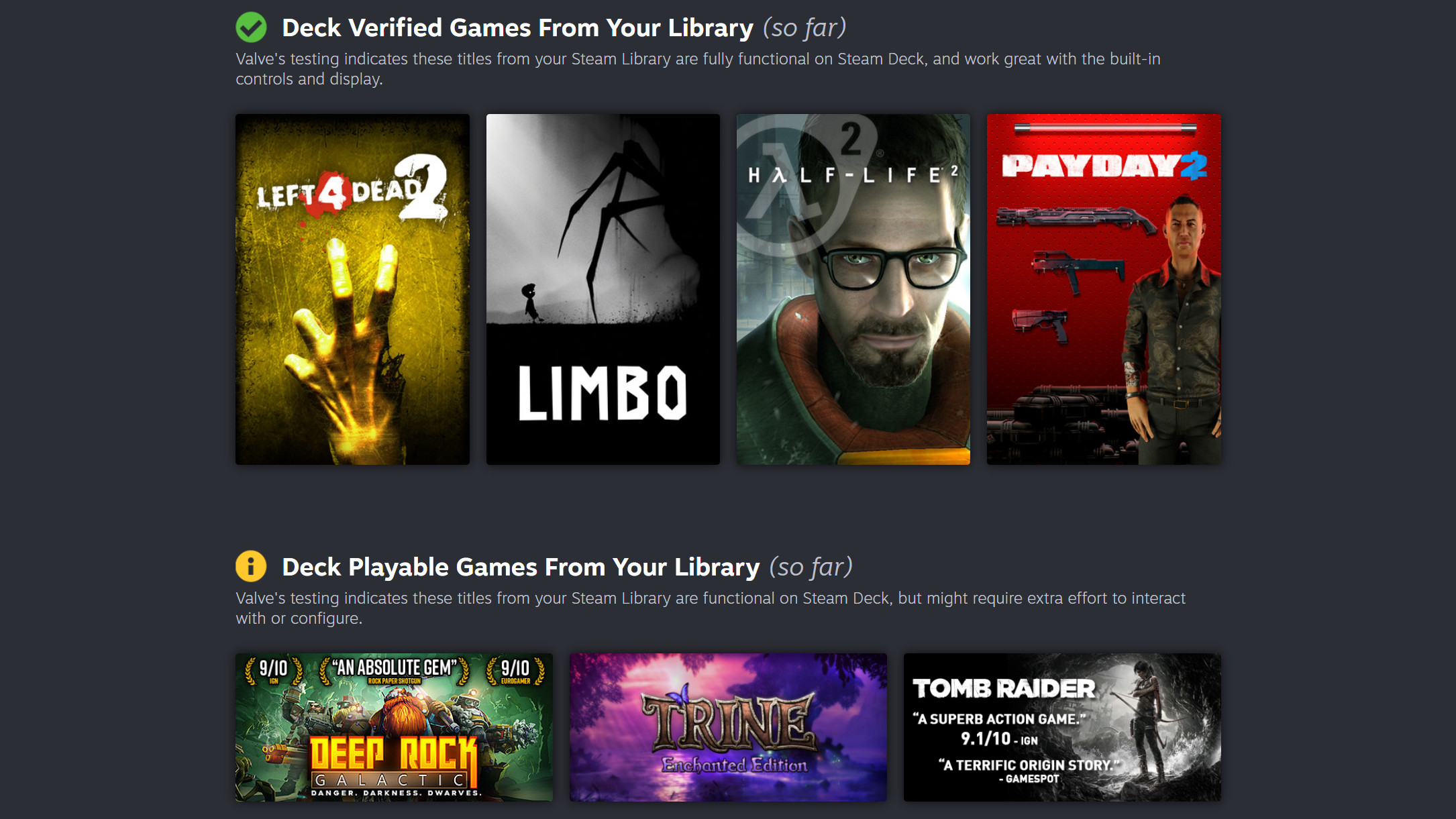The image size is (1456, 819).
Task: Select Limbo game thumbnail
Action: point(601,288)
